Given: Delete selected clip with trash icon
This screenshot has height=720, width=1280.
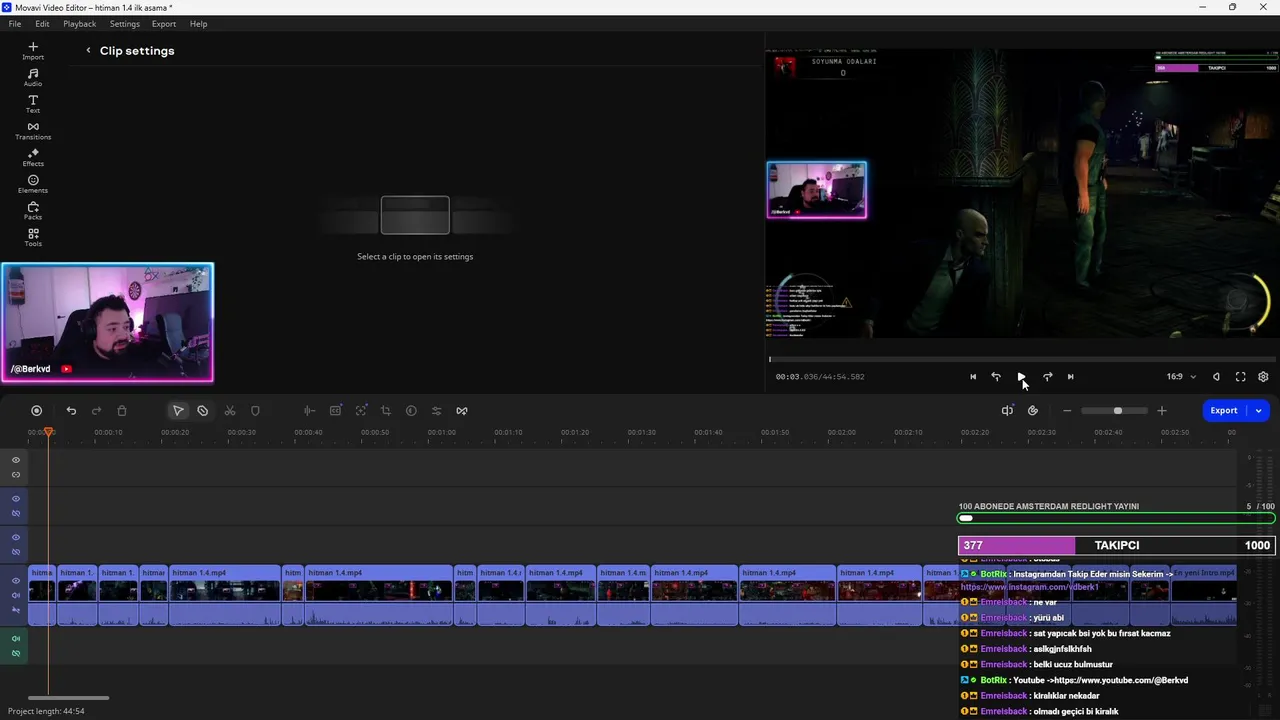Looking at the screenshot, I should [122, 411].
